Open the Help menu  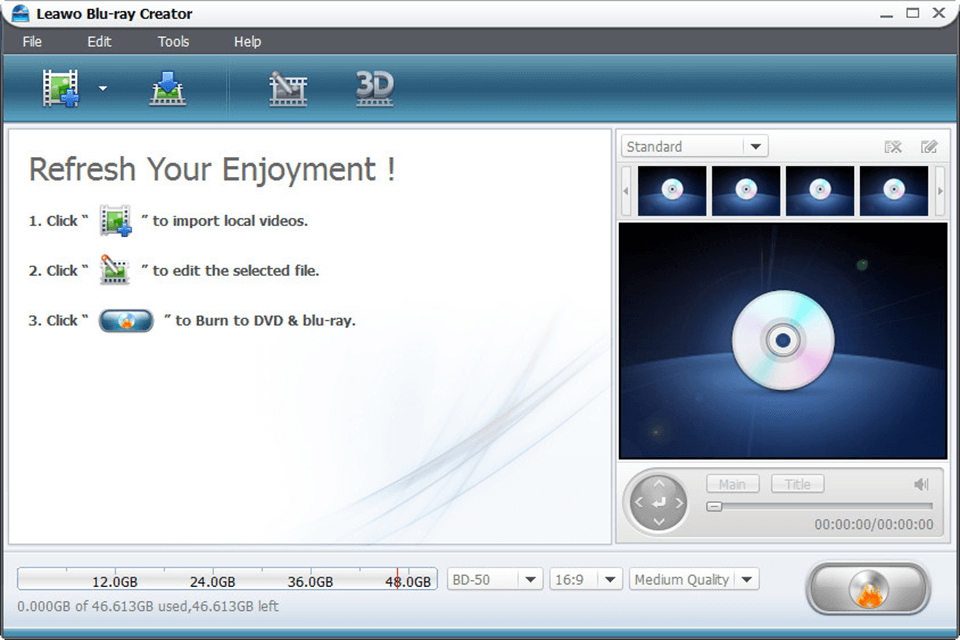tap(246, 41)
